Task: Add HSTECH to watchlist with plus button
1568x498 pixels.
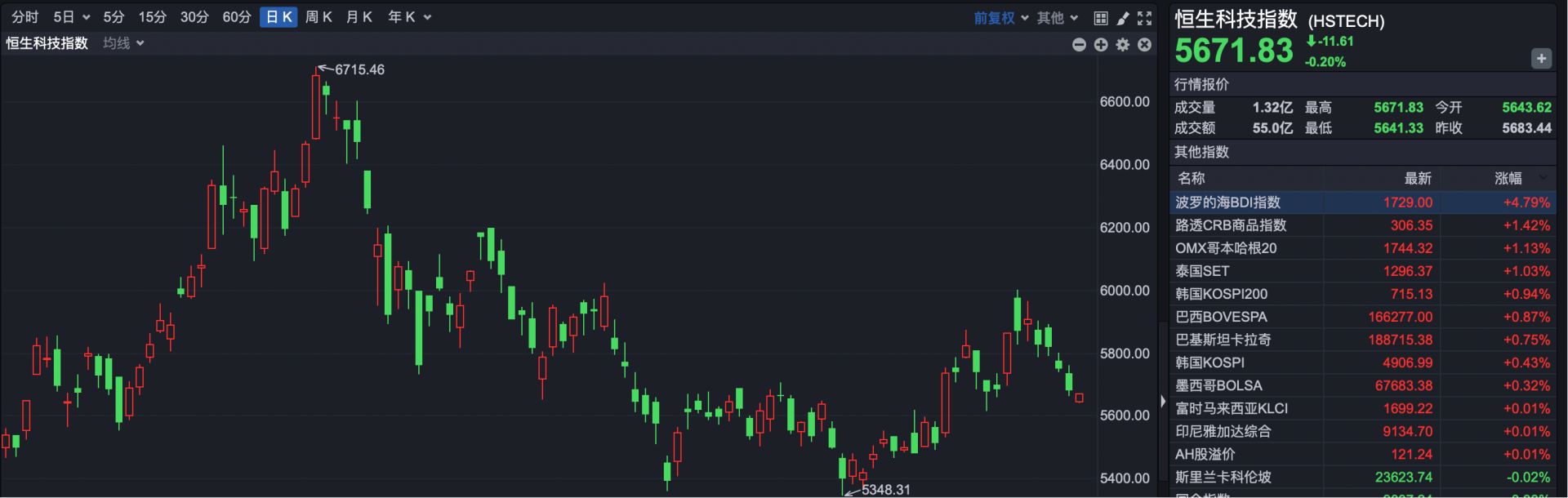Action: click(x=1541, y=58)
